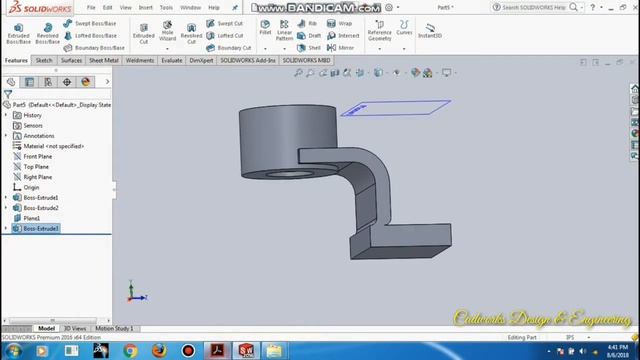Select the Shell feature

tap(309, 48)
